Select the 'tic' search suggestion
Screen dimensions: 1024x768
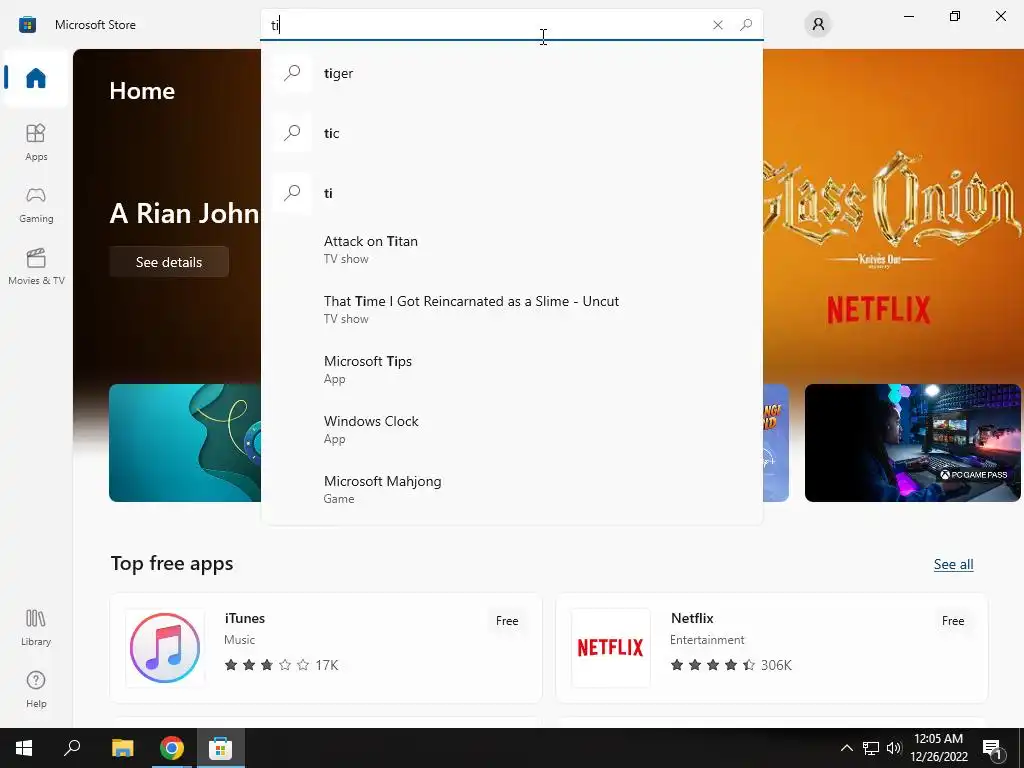[x=512, y=133]
